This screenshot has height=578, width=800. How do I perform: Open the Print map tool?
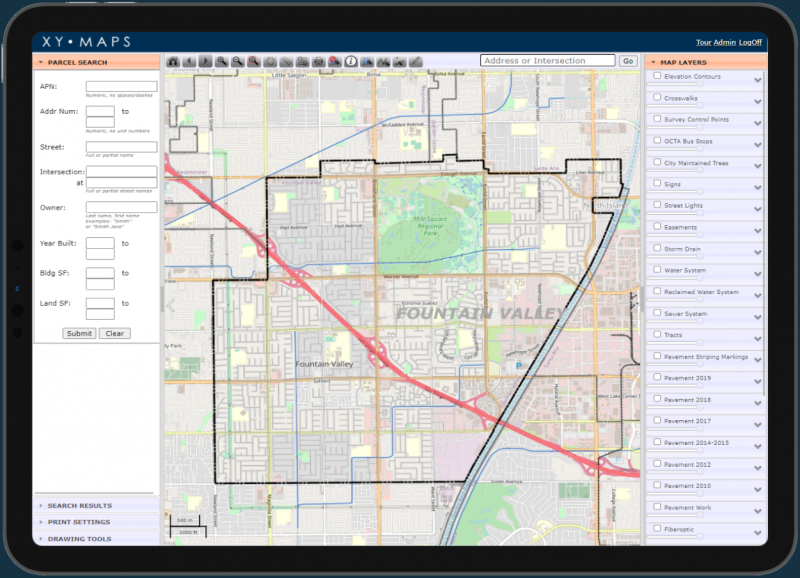coord(317,60)
